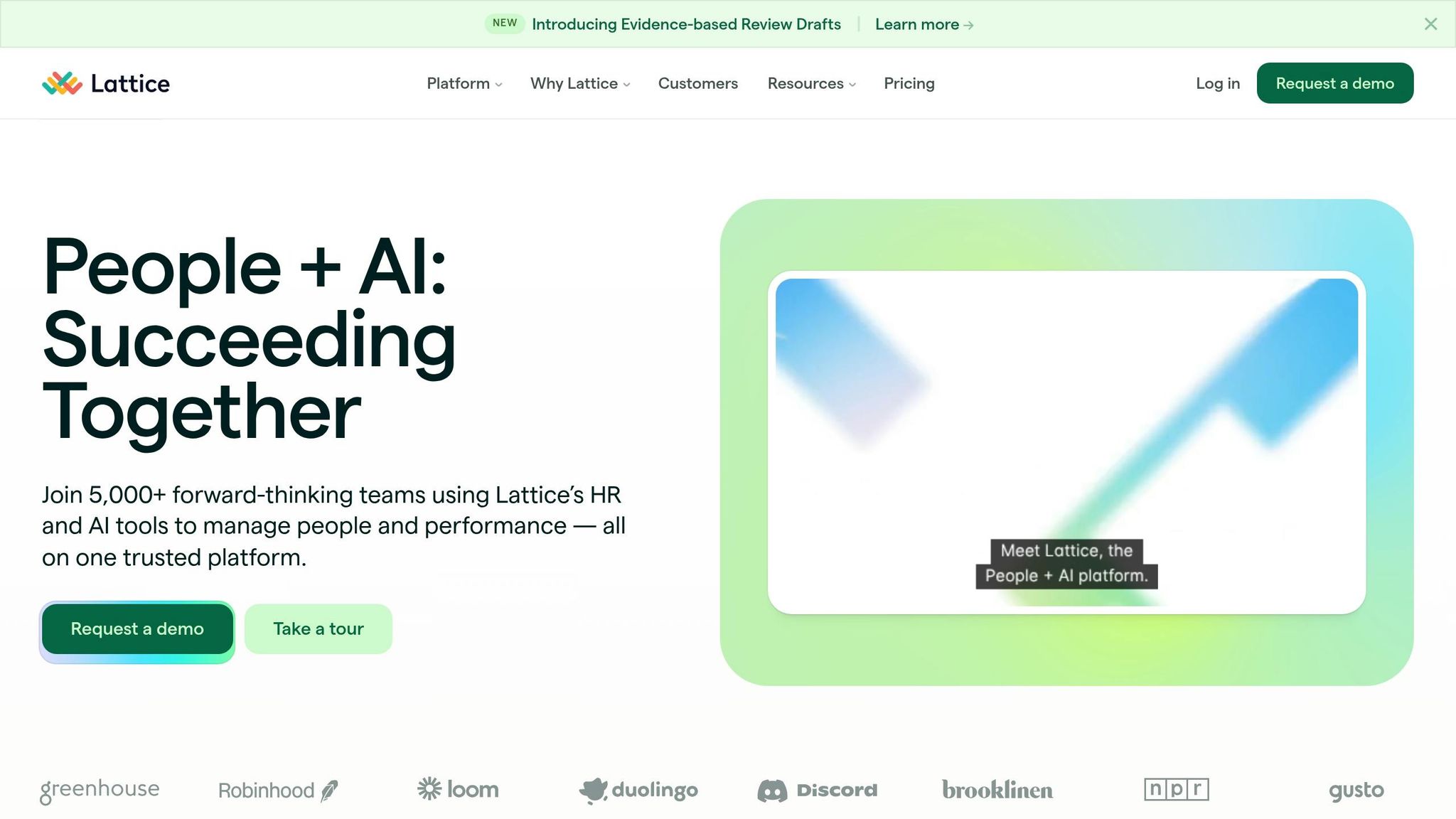
Task: Go to the Customers page
Action: (698, 83)
